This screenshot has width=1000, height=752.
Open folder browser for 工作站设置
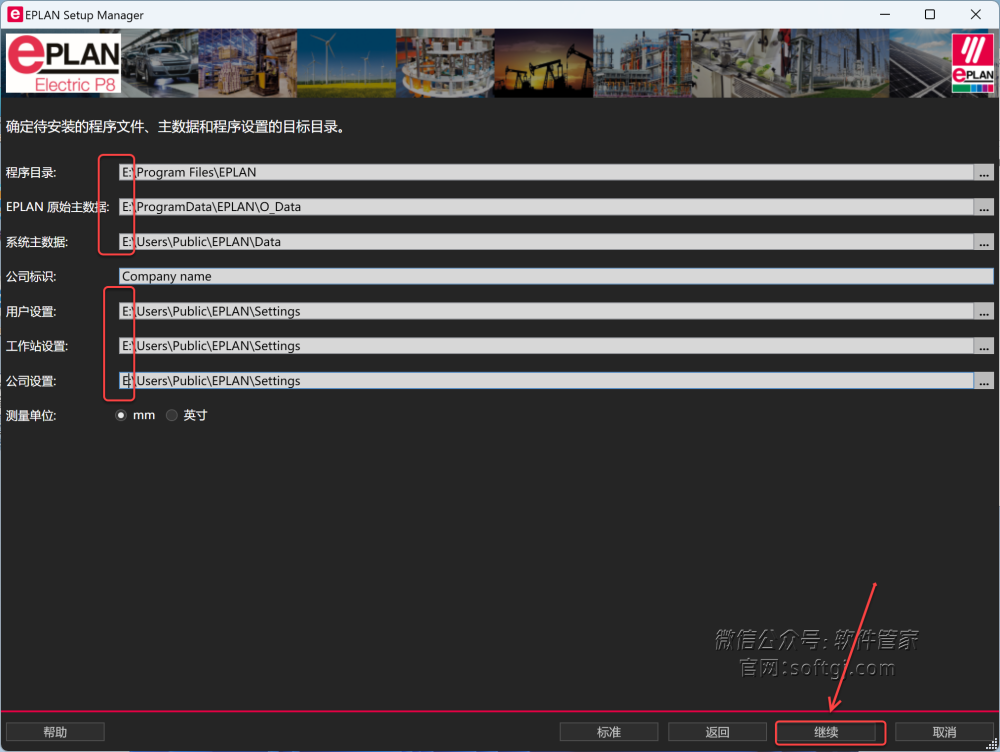pyautogui.click(x=984, y=346)
